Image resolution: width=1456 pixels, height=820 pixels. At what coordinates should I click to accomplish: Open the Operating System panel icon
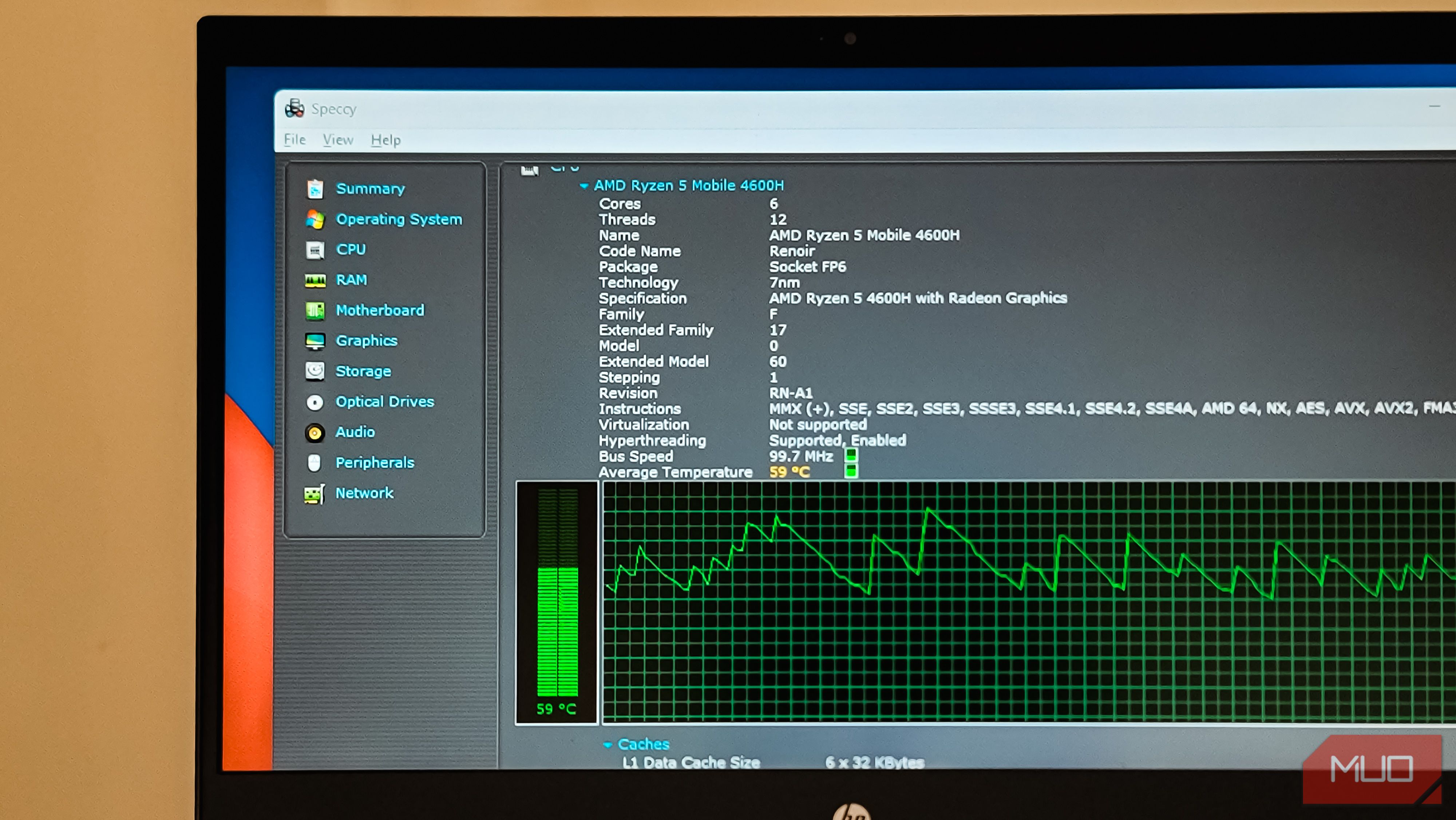[315, 219]
